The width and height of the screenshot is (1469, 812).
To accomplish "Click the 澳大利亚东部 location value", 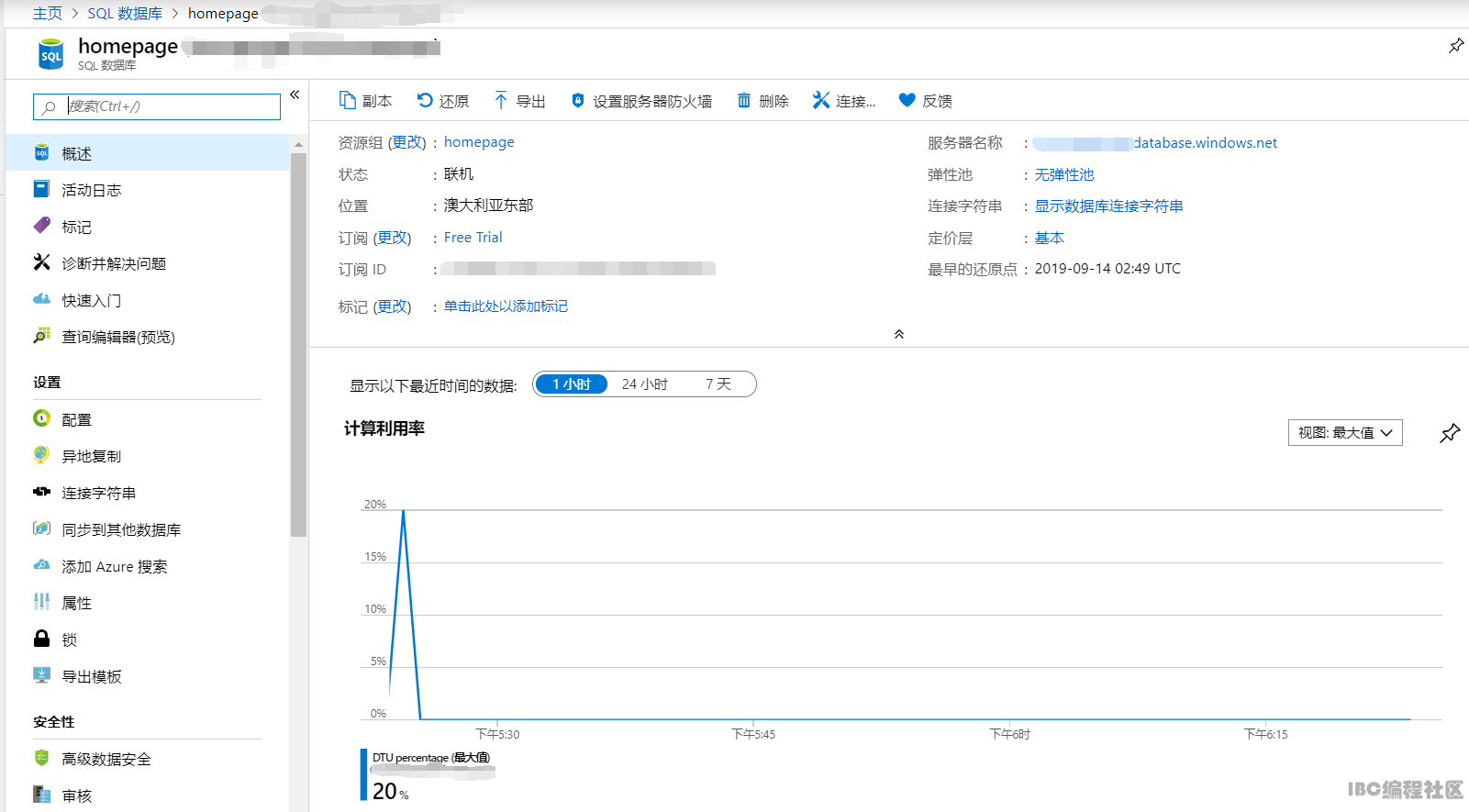I will pos(488,206).
